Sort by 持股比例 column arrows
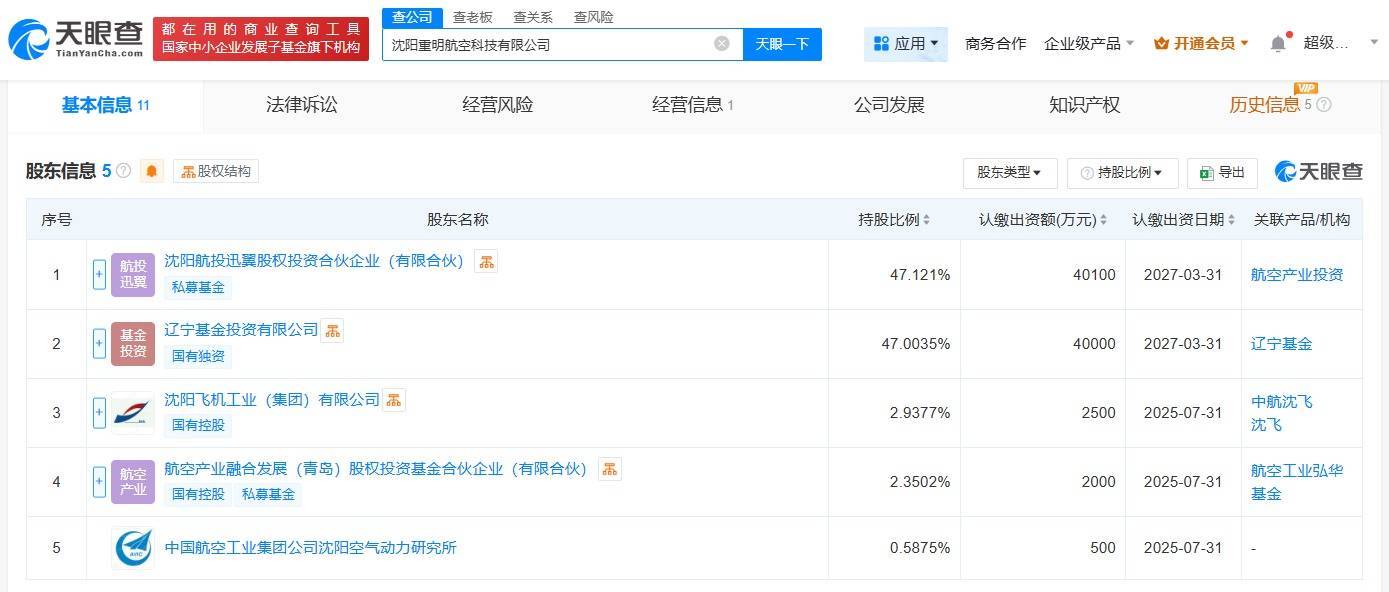1389x592 pixels. click(927, 220)
